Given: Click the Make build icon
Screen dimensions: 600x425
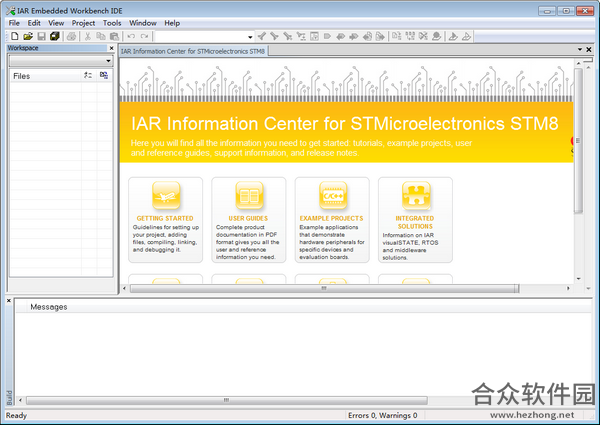Looking at the screenshot, I should click(410, 36).
